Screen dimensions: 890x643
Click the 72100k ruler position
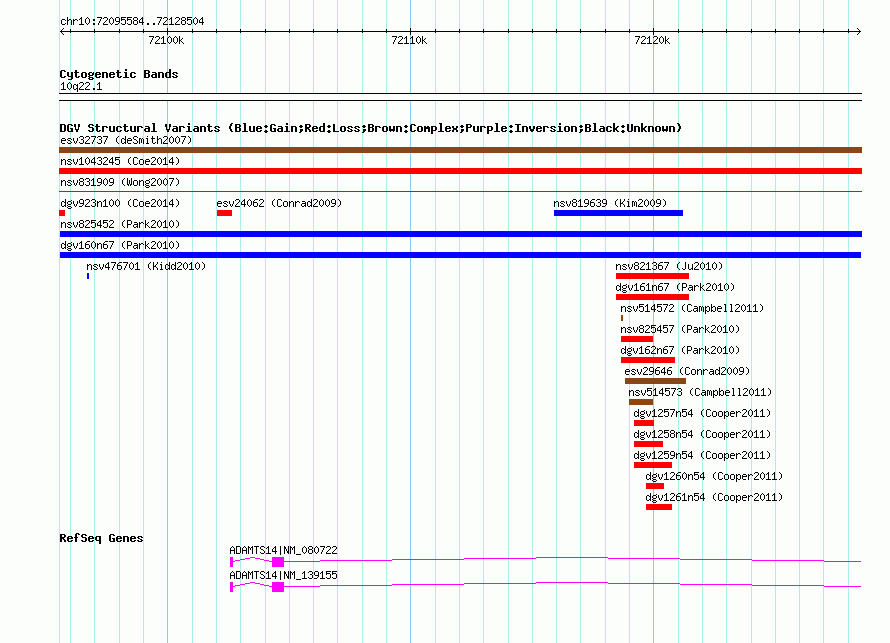click(166, 40)
